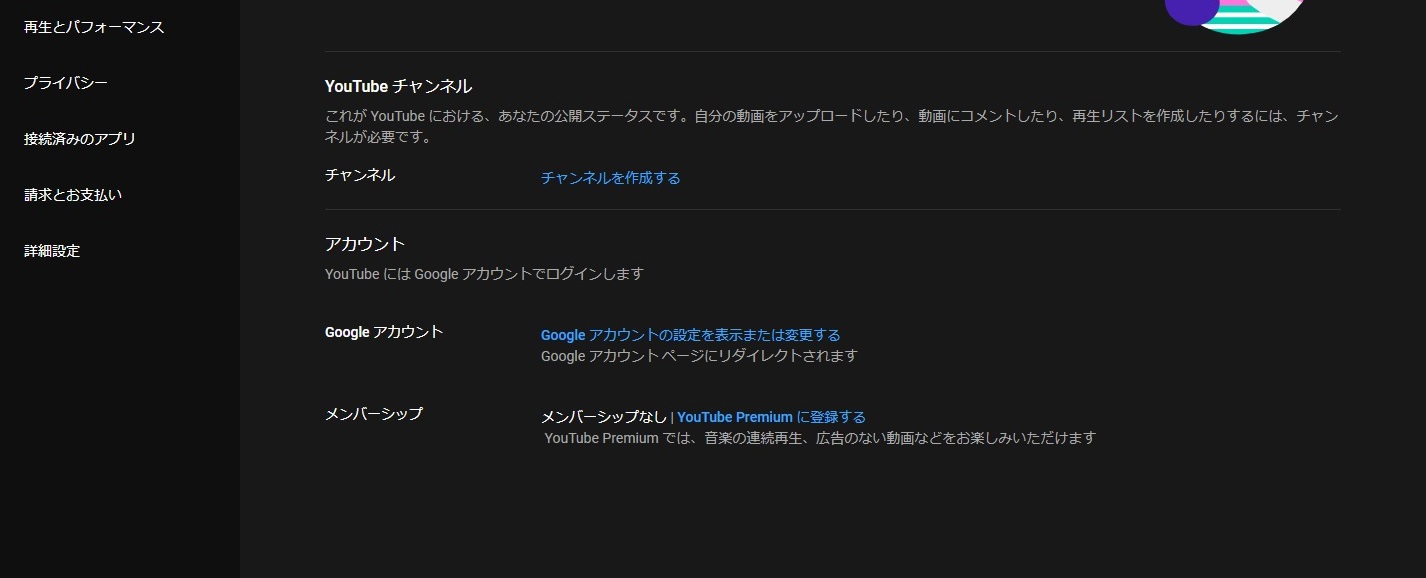Select 接続済みのアプリ in sidebar

(80, 139)
